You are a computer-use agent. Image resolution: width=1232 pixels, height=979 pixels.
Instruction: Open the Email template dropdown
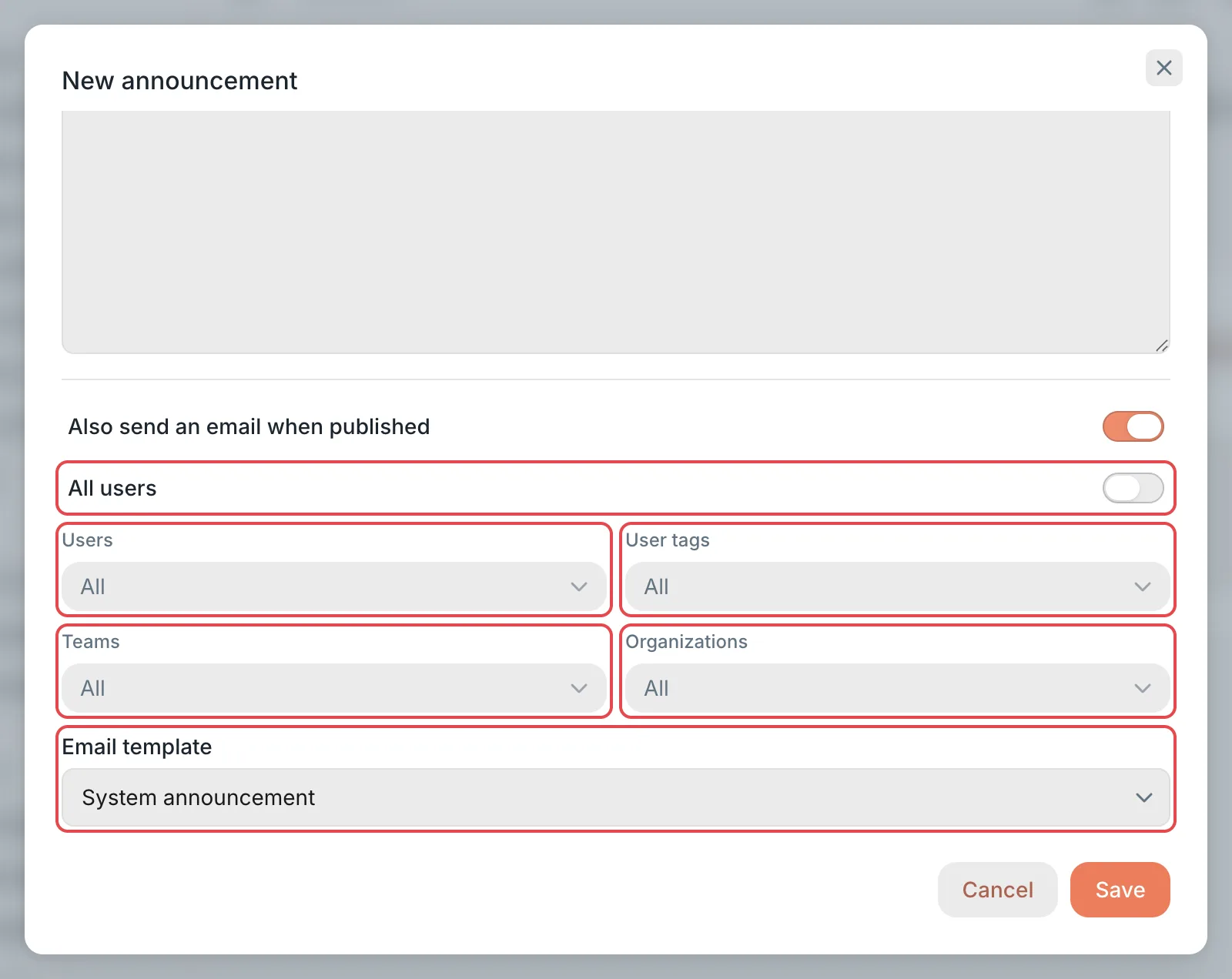click(x=616, y=797)
